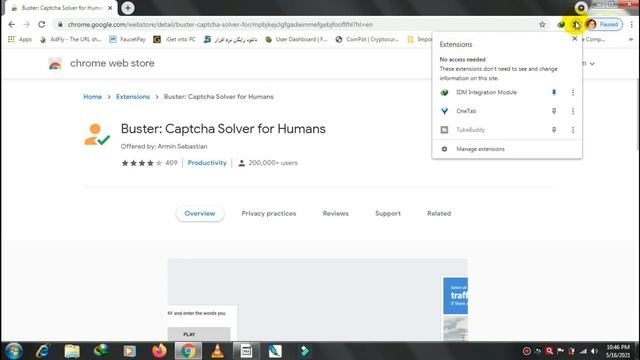
Task: Open Internet Download Manager from taskbar
Action: pos(101,351)
